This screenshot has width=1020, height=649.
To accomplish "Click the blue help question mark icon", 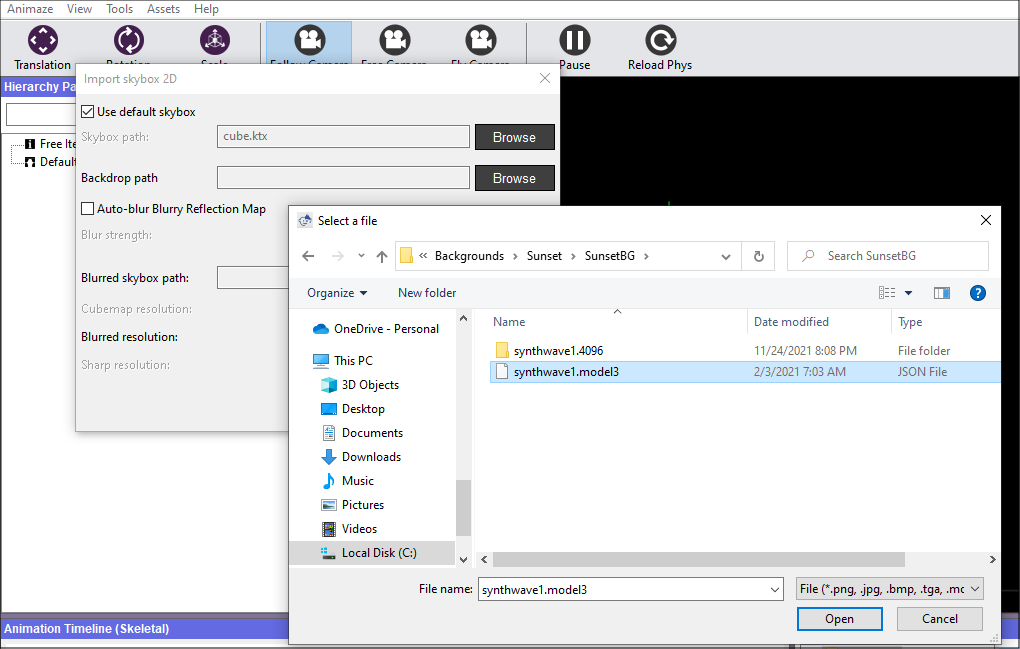I will pos(978,293).
